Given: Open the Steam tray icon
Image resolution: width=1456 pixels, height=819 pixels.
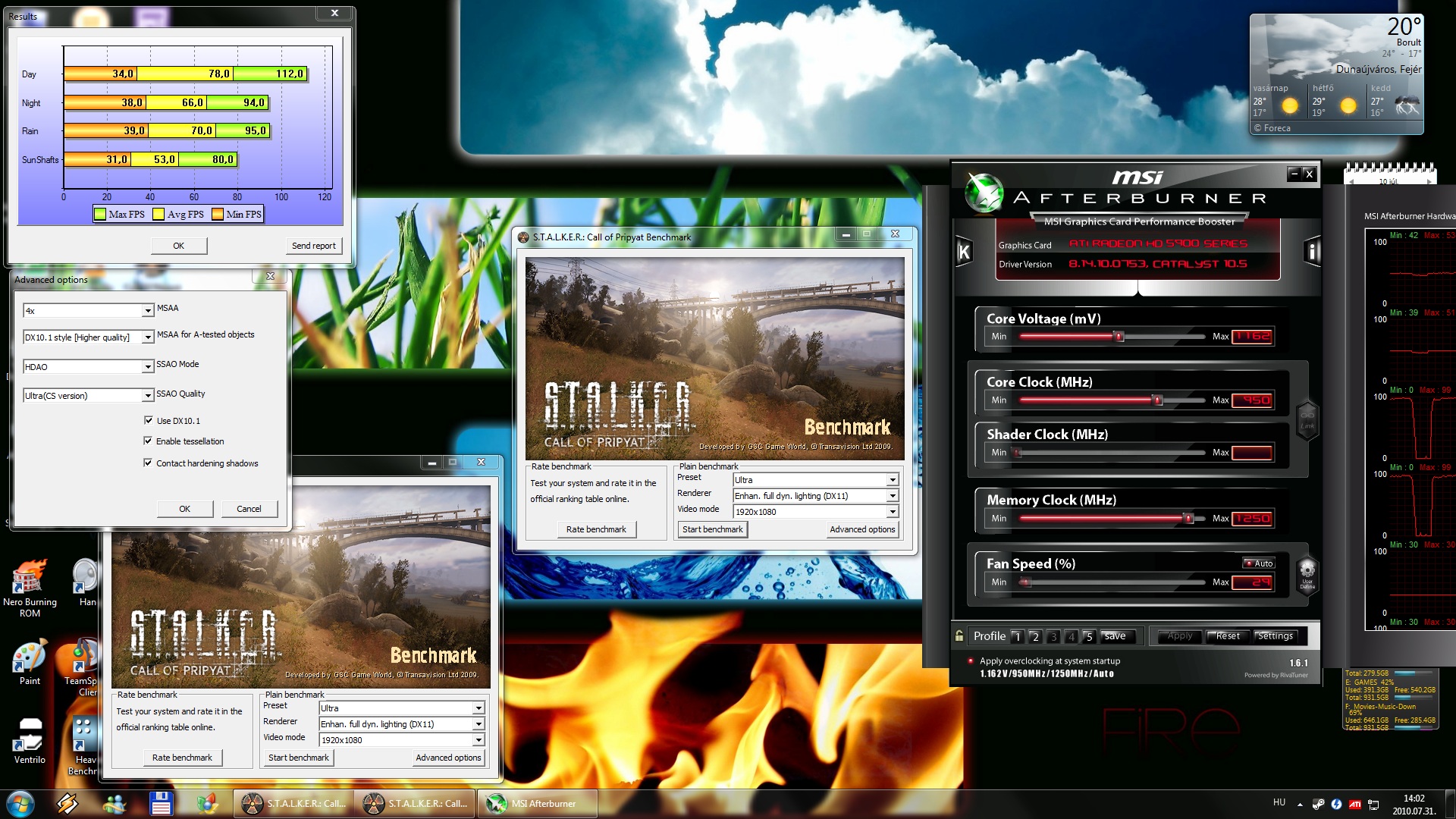Looking at the screenshot, I should point(1319,804).
